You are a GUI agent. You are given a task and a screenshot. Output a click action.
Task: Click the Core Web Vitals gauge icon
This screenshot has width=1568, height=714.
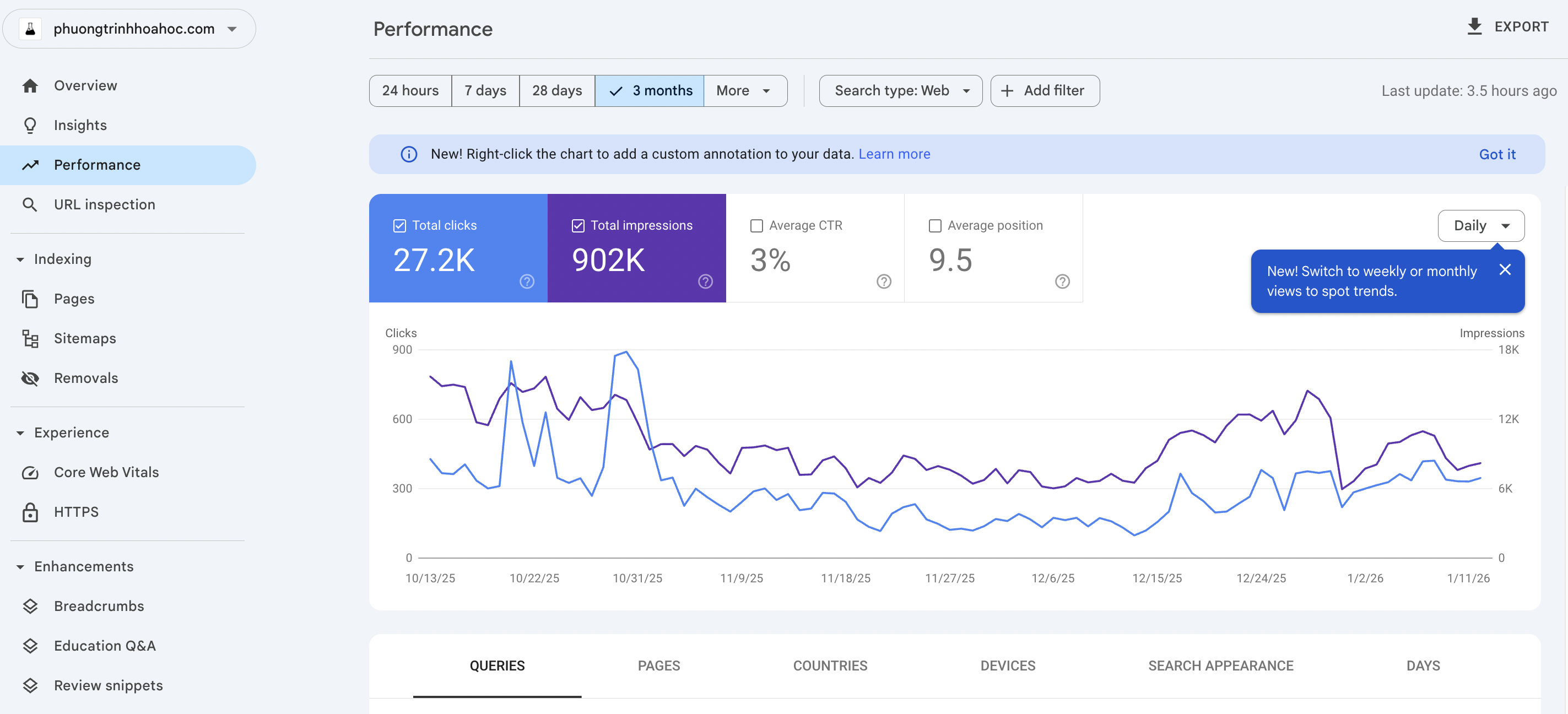pyautogui.click(x=30, y=472)
